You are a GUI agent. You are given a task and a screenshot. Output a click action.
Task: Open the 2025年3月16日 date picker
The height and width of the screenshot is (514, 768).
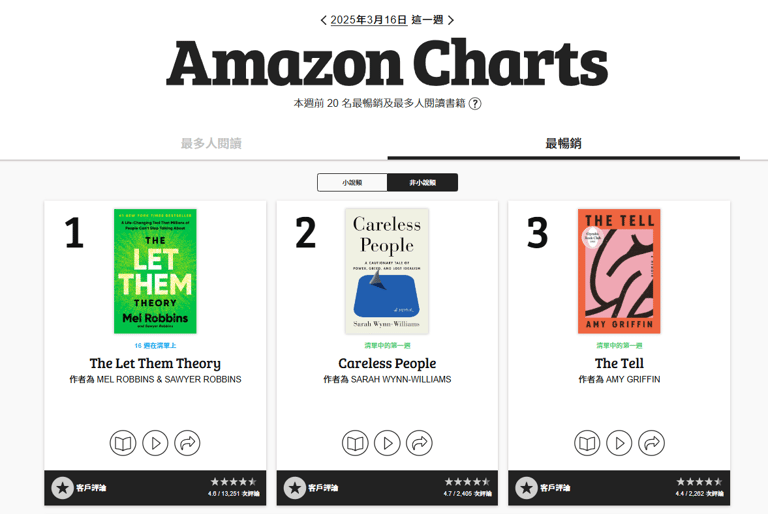coord(369,20)
